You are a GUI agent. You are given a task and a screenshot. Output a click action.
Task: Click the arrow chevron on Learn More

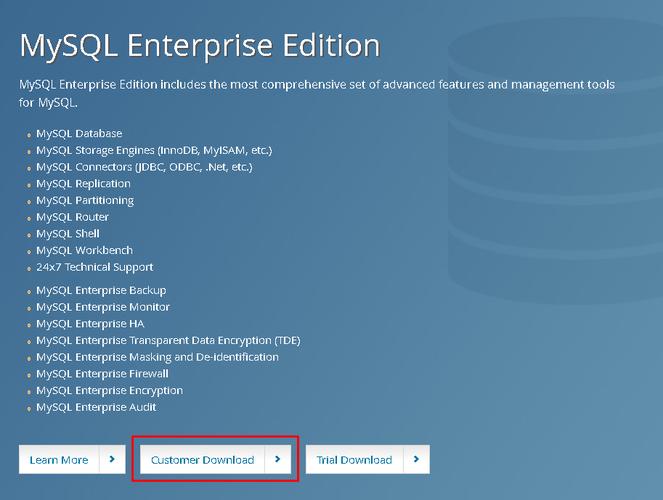[112, 459]
